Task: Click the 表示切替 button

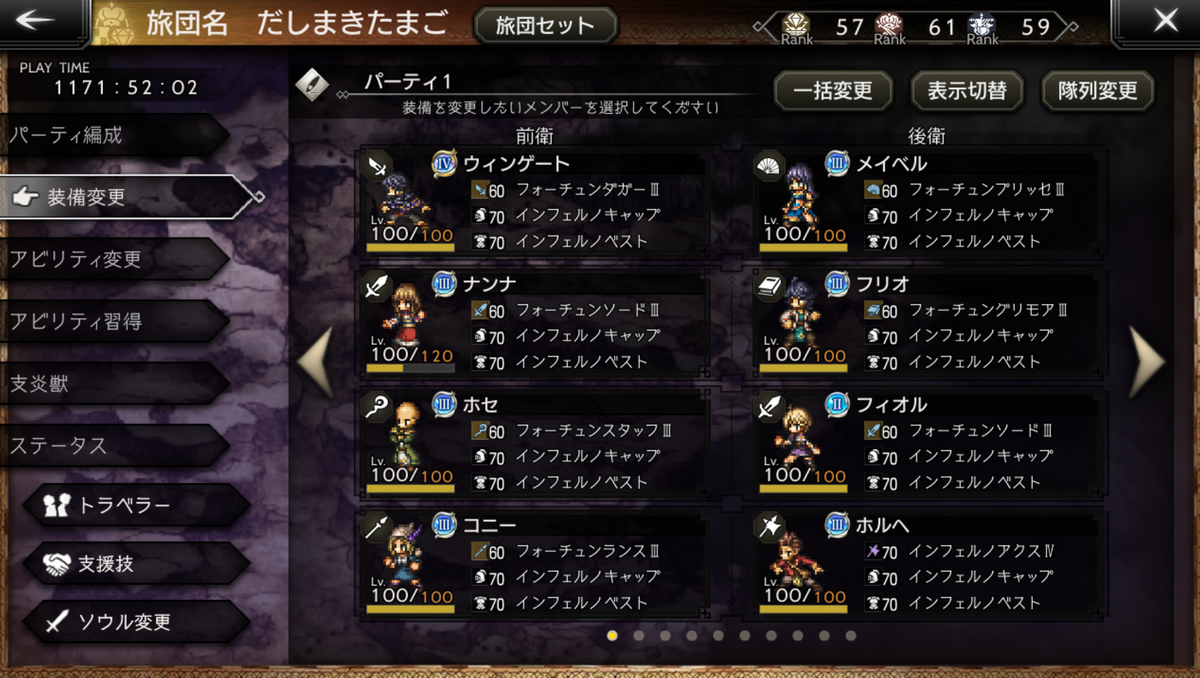Action: tap(967, 91)
